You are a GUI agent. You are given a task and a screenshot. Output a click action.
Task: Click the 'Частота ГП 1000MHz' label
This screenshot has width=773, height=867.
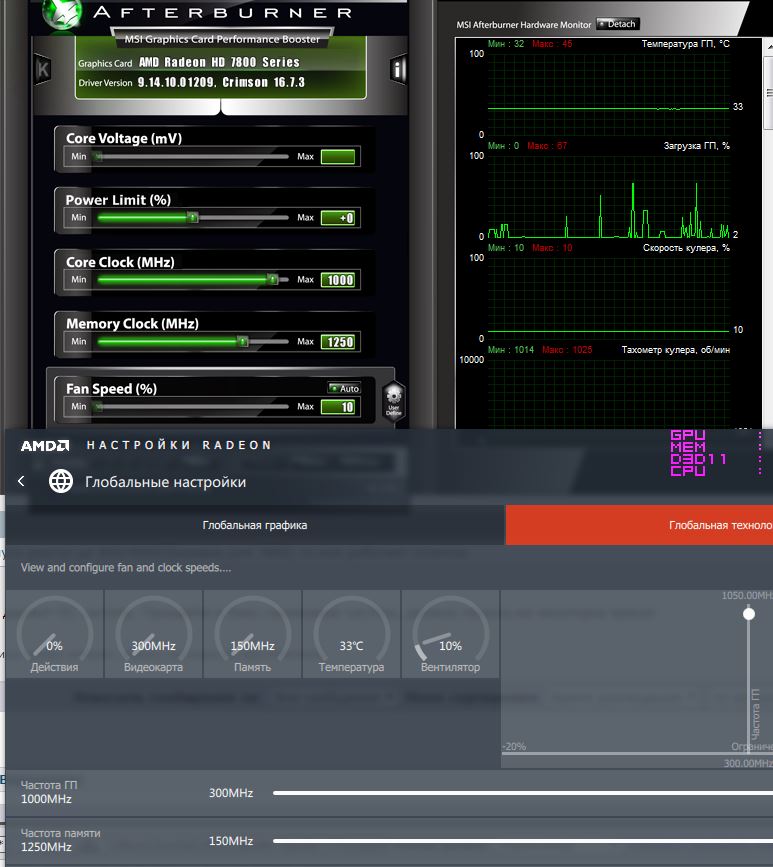click(x=49, y=792)
